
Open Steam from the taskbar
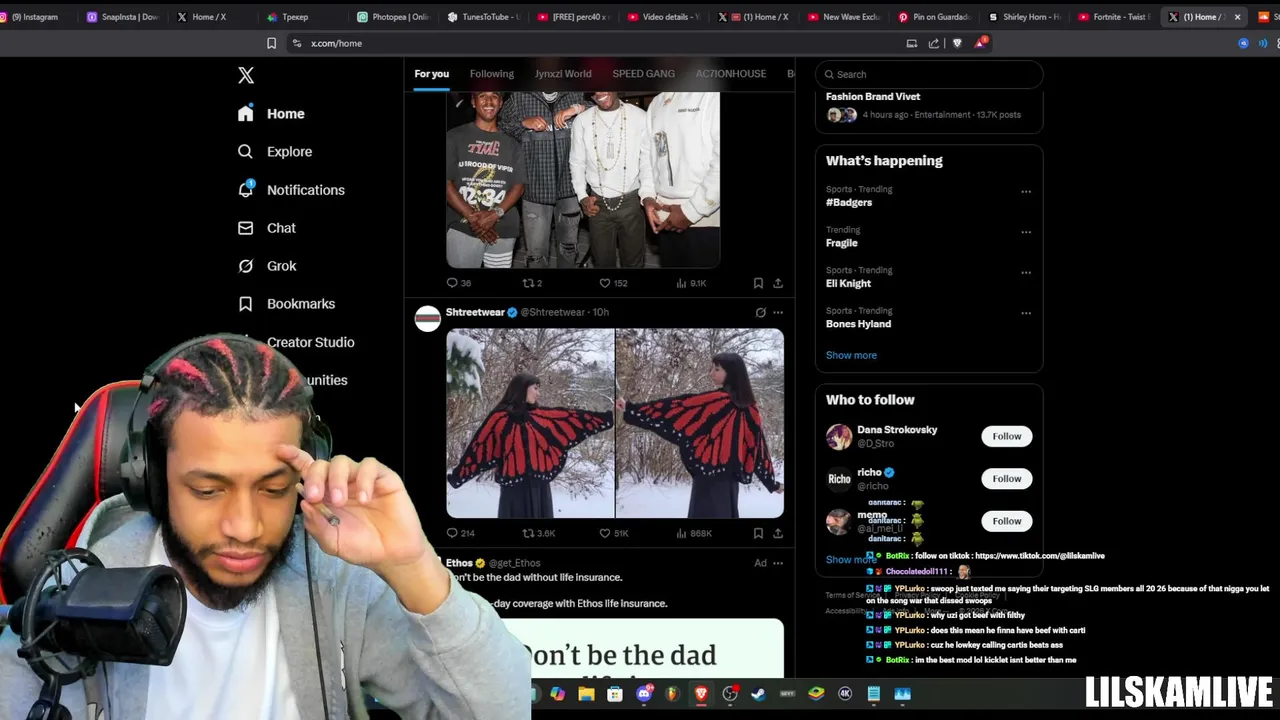pos(759,694)
